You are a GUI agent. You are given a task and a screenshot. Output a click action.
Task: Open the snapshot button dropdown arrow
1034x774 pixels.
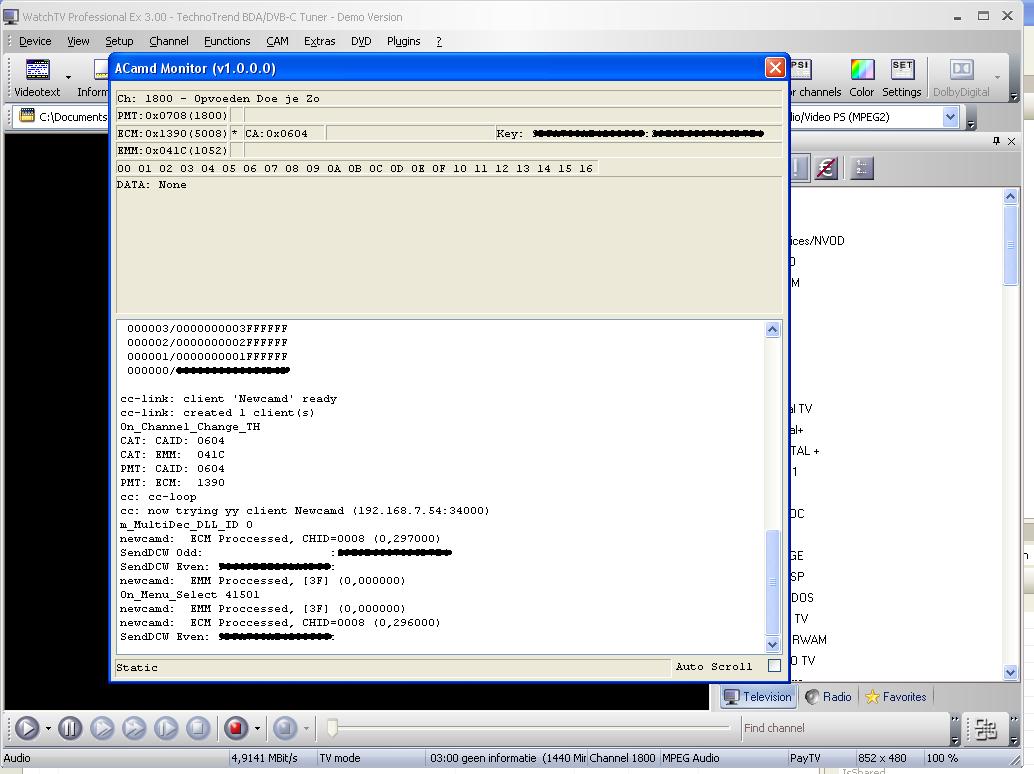(306, 729)
